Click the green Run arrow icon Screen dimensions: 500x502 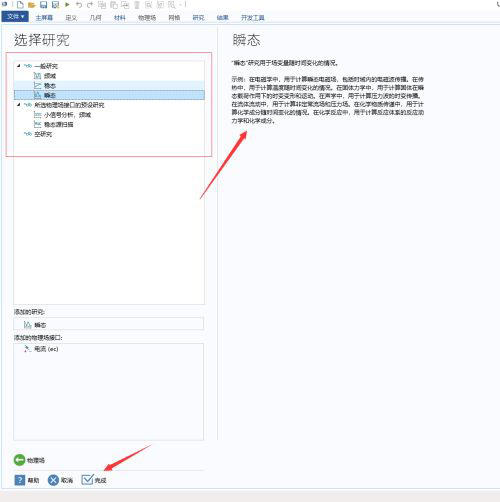click(x=67, y=5)
